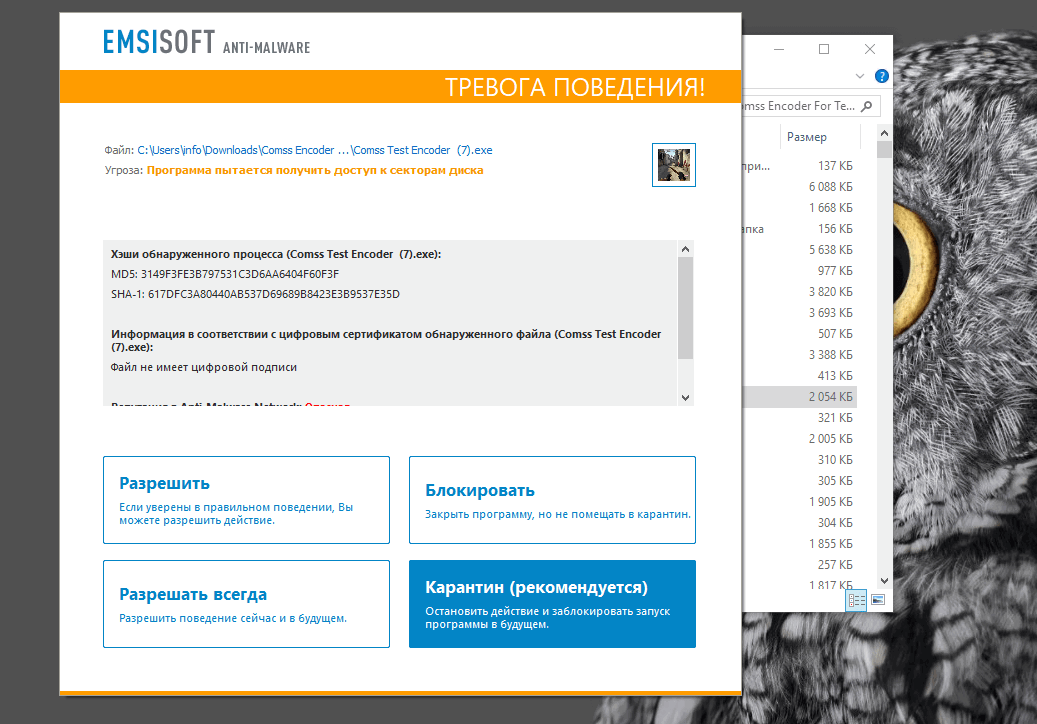This screenshot has height=724, width=1037.
Task: Switch to large thumbnails view in status bar
Action: click(878, 600)
